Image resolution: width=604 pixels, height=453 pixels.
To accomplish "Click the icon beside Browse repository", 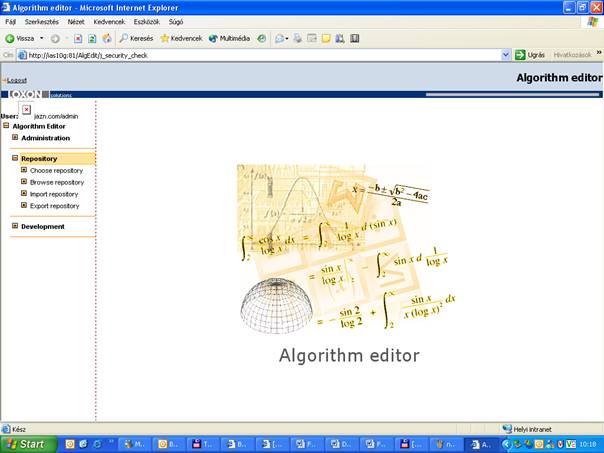I will pos(23,182).
